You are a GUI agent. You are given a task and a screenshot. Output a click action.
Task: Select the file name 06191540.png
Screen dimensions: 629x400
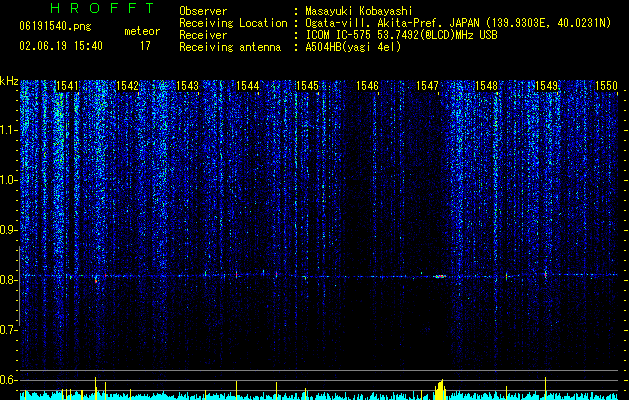click(x=55, y=27)
